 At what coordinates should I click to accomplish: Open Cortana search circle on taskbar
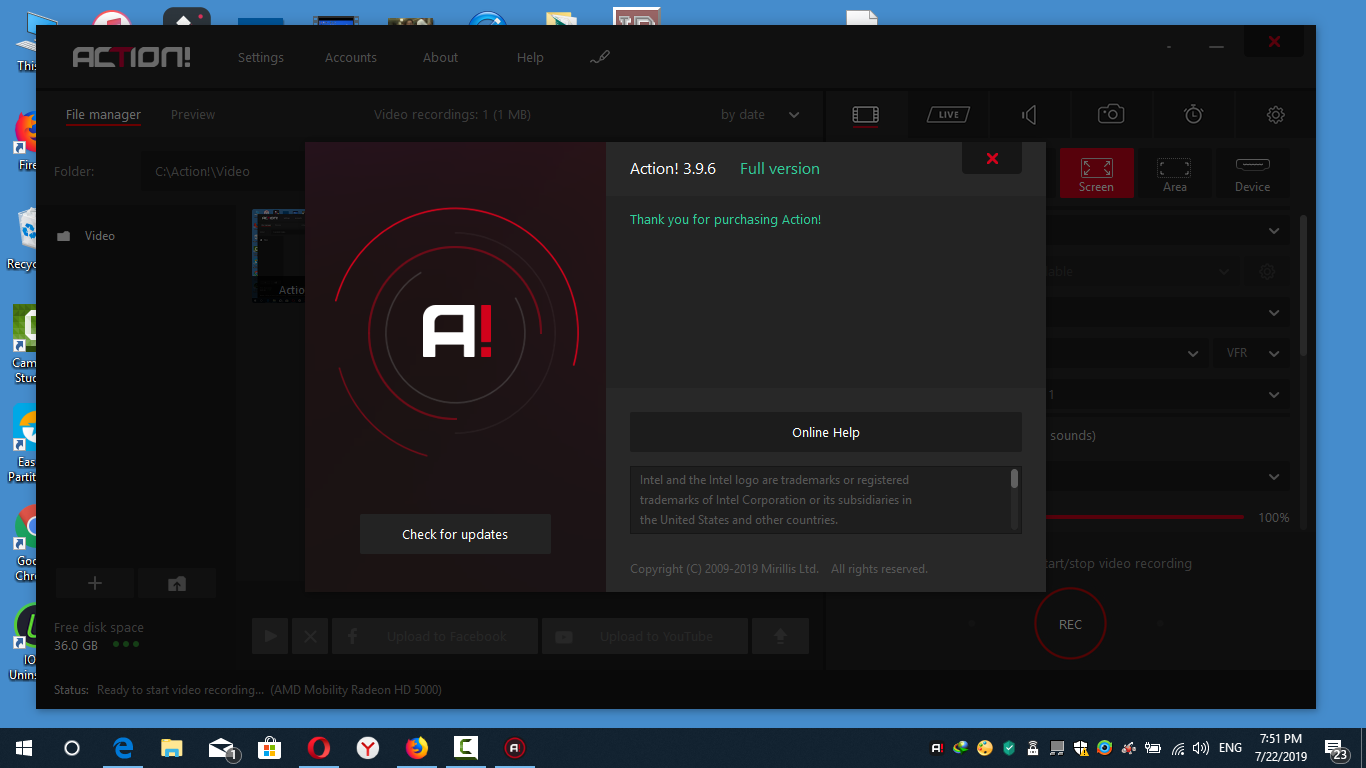pyautogui.click(x=72, y=748)
